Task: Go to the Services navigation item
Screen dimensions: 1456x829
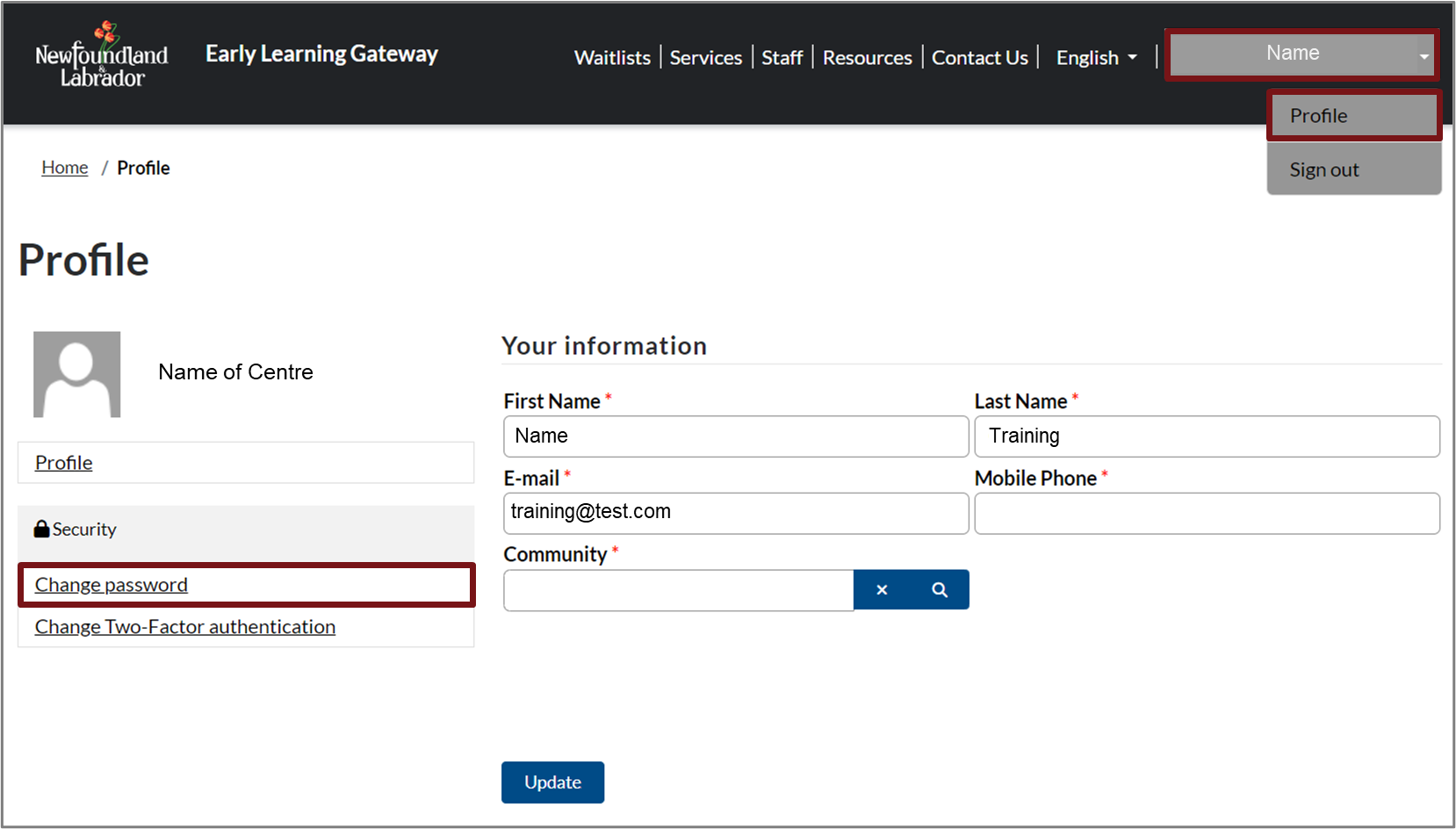Action: pyautogui.click(x=705, y=58)
